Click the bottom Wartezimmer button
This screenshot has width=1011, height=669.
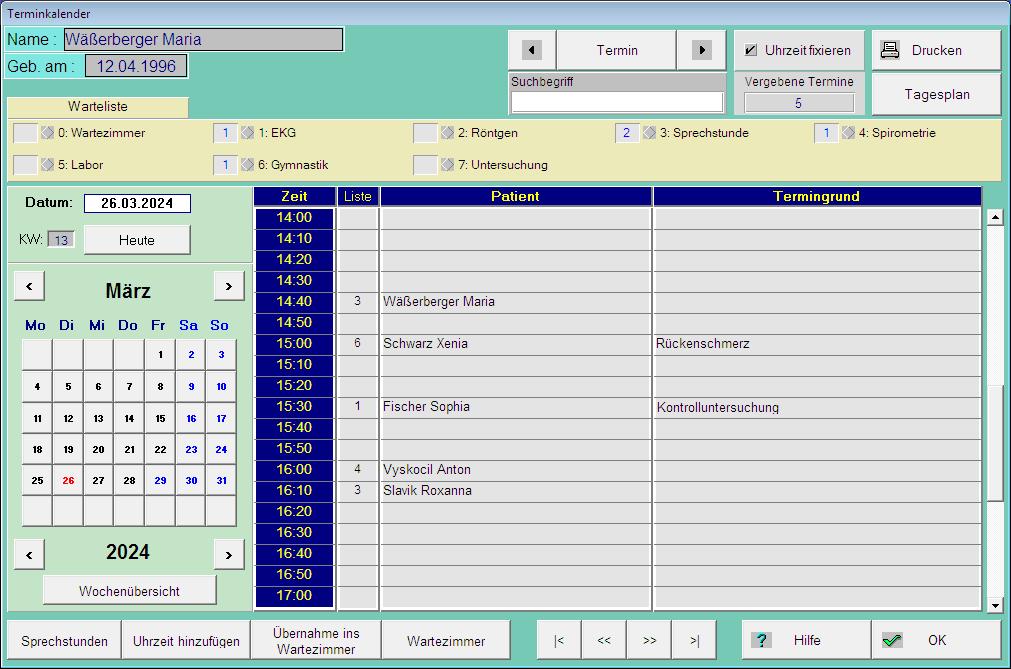446,641
